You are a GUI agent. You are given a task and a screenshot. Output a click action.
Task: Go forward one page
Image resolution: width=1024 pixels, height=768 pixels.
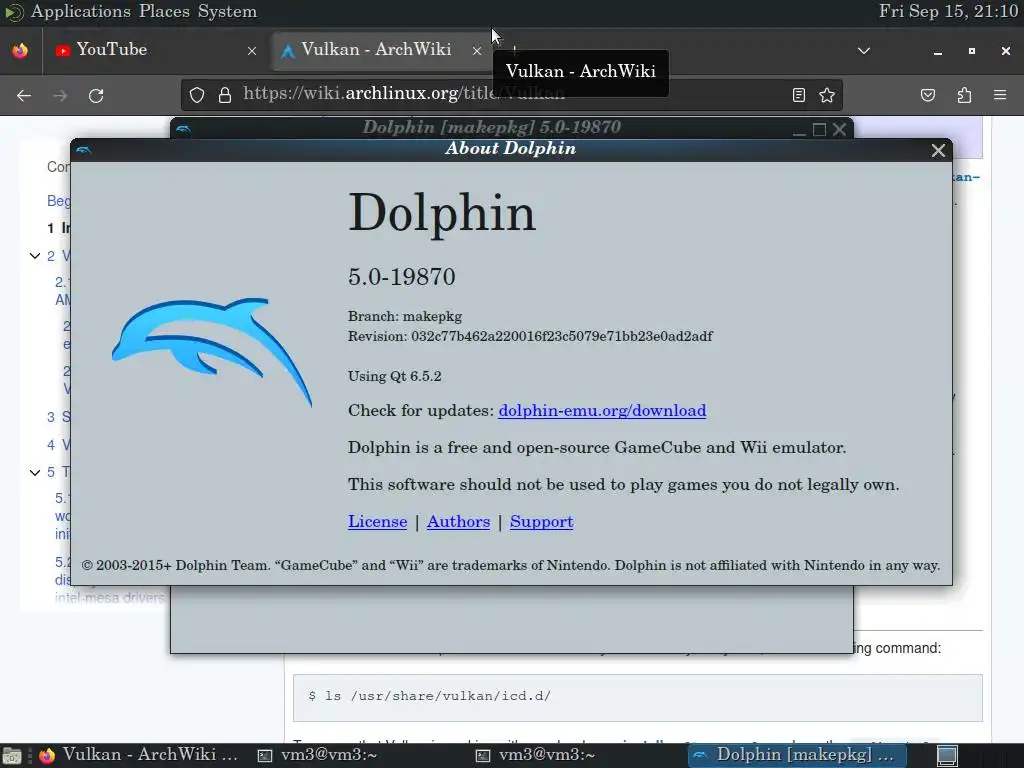[60, 95]
